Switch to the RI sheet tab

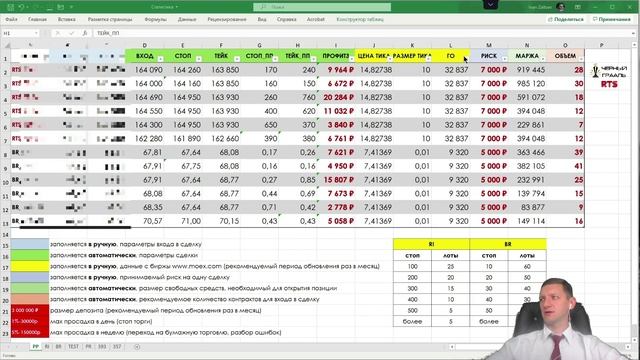47,347
